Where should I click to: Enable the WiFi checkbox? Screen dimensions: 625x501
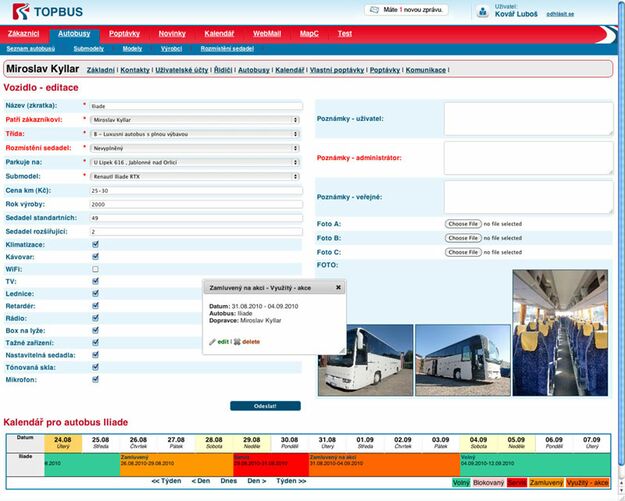point(95,269)
